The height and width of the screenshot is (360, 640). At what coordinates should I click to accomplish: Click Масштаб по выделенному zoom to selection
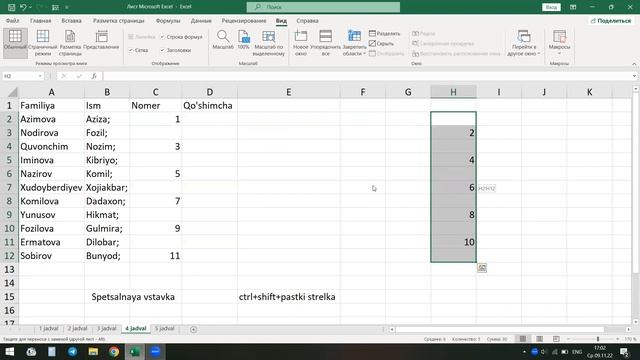(x=269, y=42)
